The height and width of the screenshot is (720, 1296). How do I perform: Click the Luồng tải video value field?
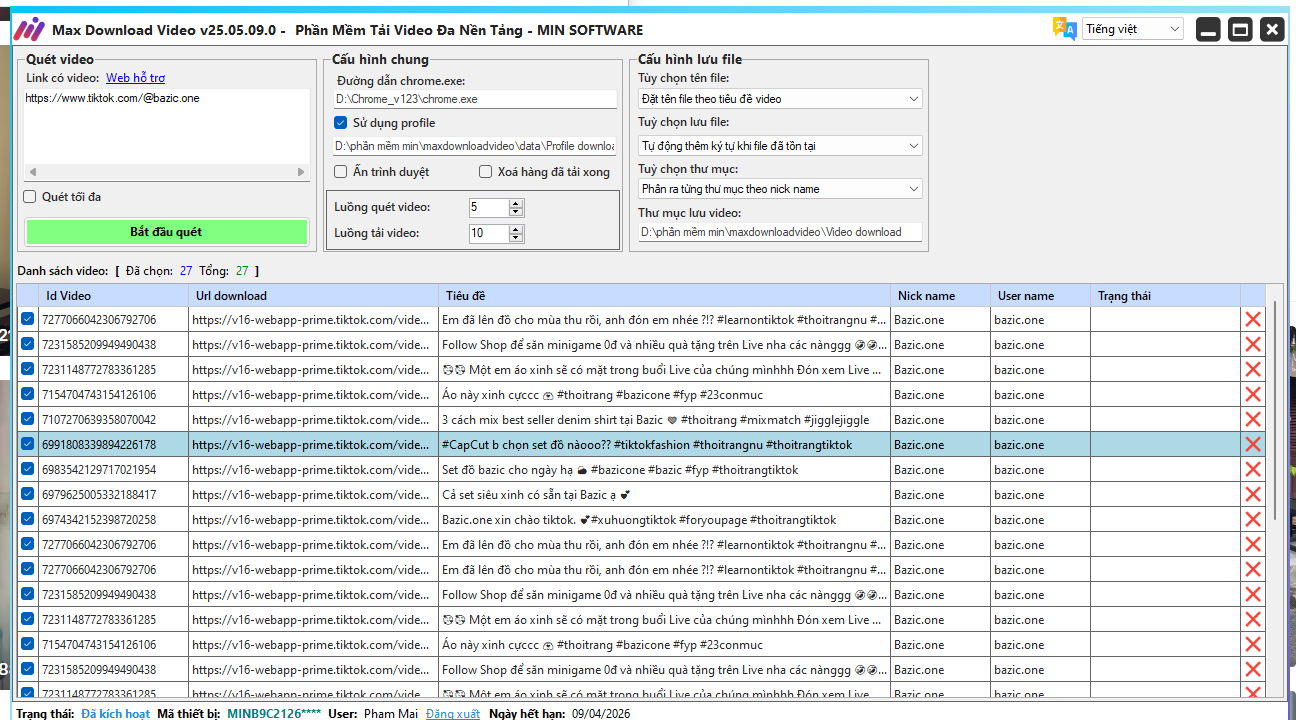489,233
